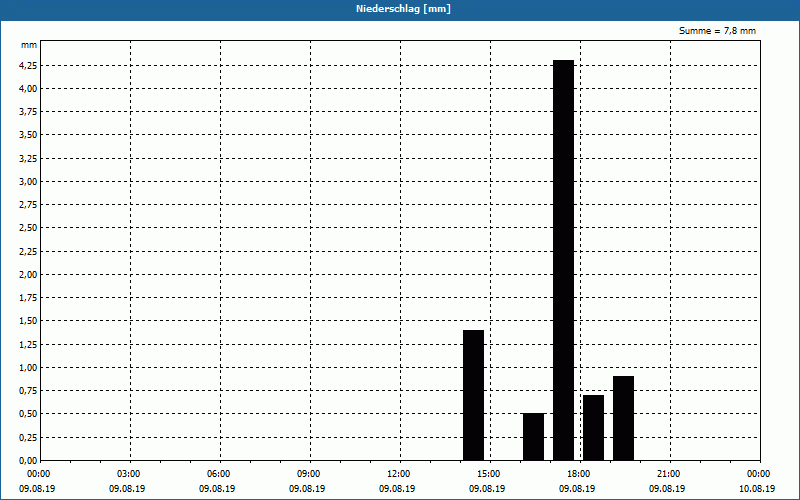
Task: Click the 10.08.19 date label
Action: pos(757,488)
